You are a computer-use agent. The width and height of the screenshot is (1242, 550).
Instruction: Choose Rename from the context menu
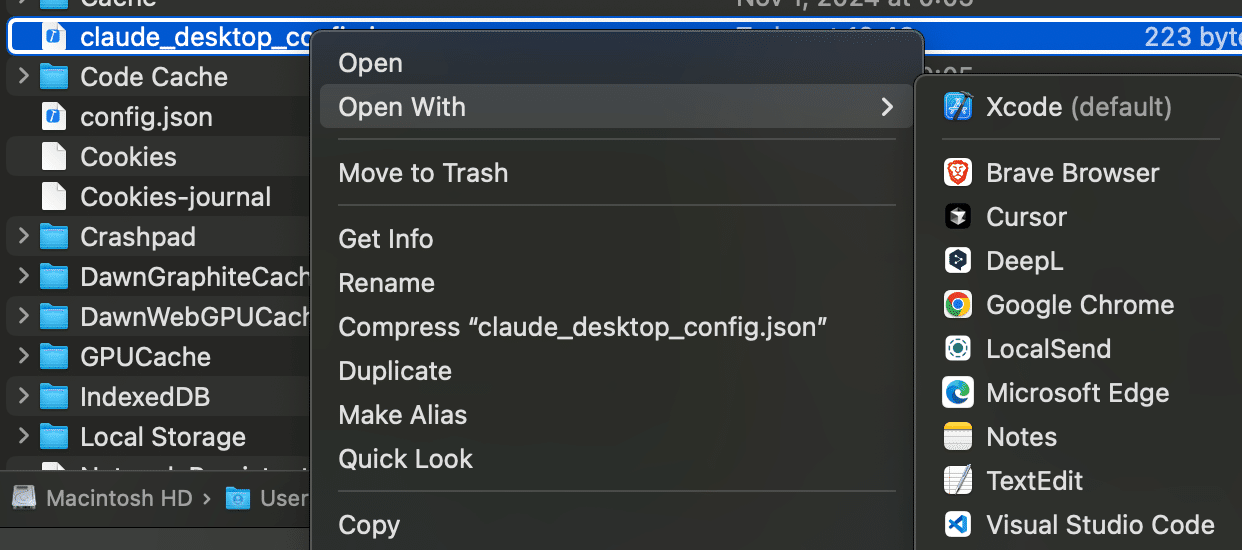386,283
